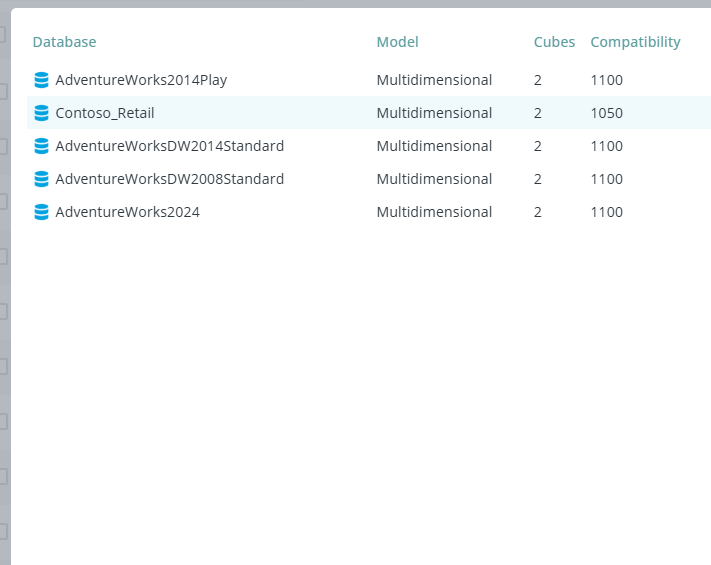Sort by the Compatibility column header
Screen dimensions: 711x565
pyautogui.click(x=635, y=42)
